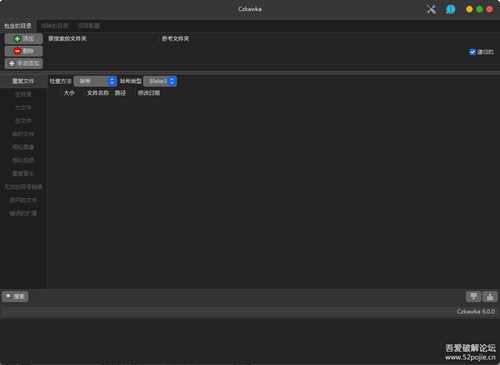The width and height of the screenshot is (500, 365).
Task: Sort results by the 文件名称 column header
Action: [98, 93]
